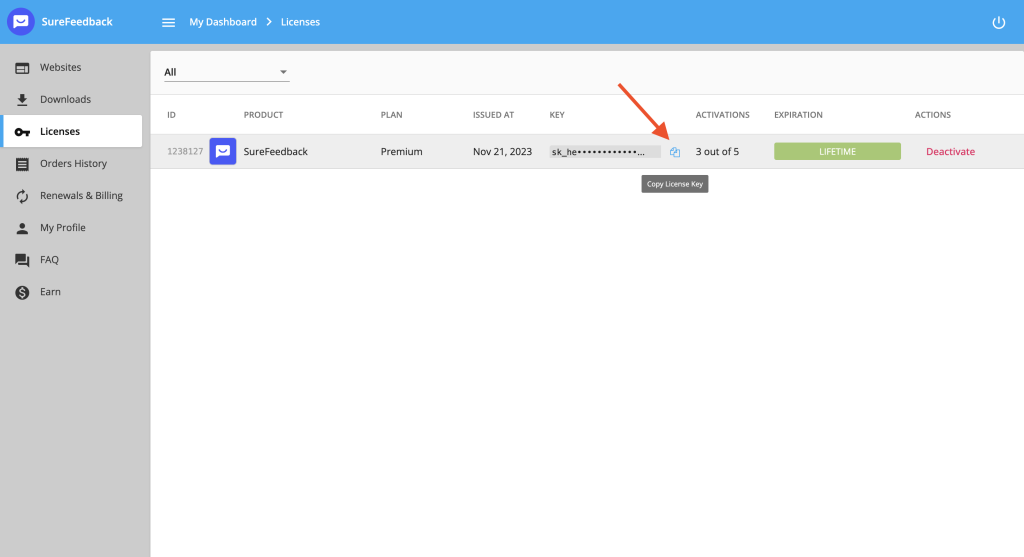The image size is (1024, 557).
Task: Click the Licenses key icon
Action: tap(22, 132)
